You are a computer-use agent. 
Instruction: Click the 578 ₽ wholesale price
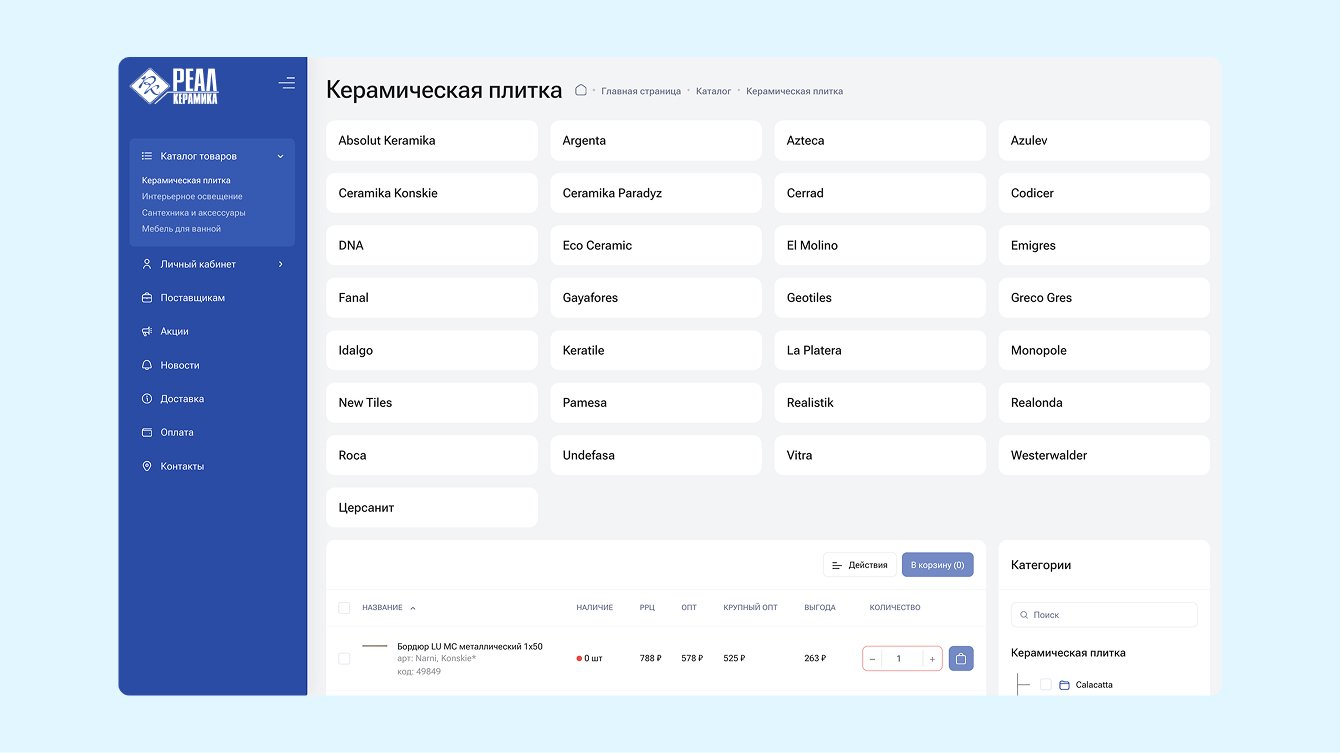click(x=692, y=659)
